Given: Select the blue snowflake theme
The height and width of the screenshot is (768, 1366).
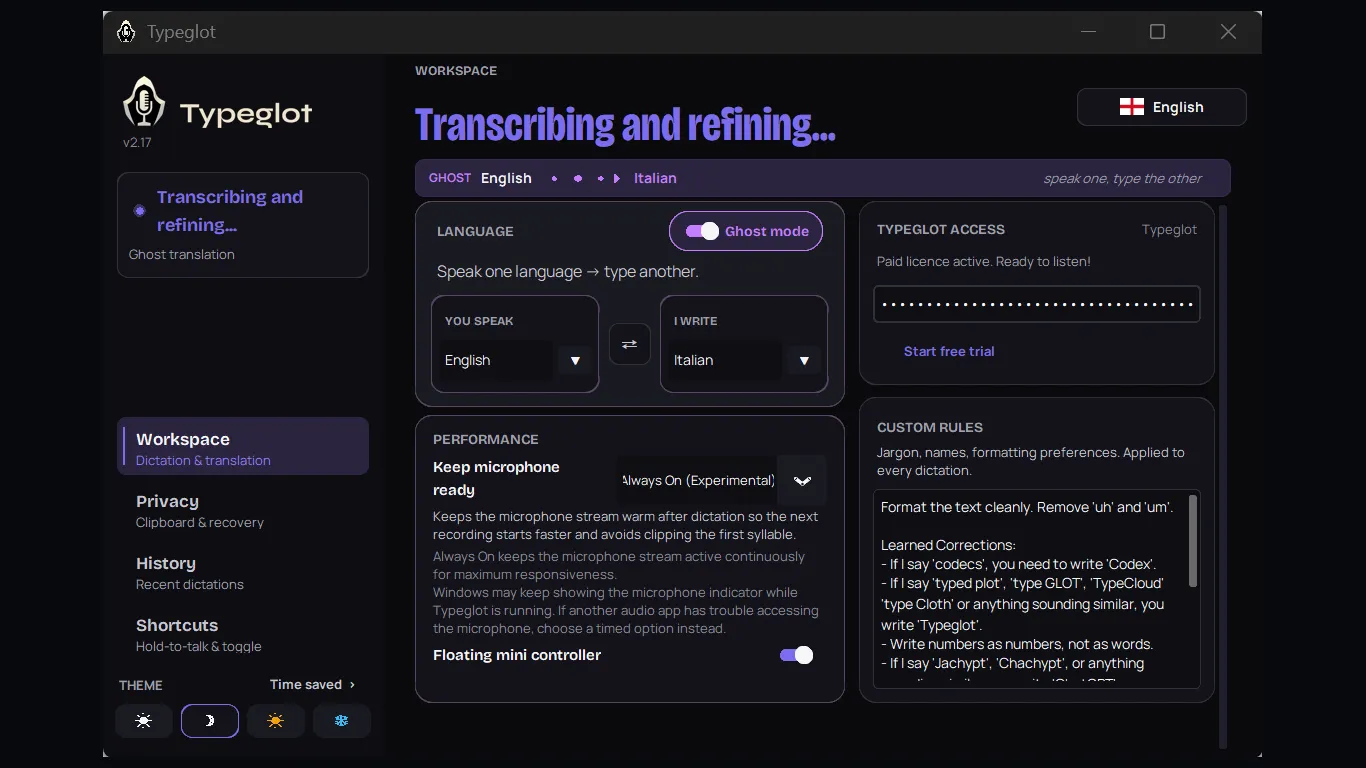Looking at the screenshot, I should coord(342,721).
